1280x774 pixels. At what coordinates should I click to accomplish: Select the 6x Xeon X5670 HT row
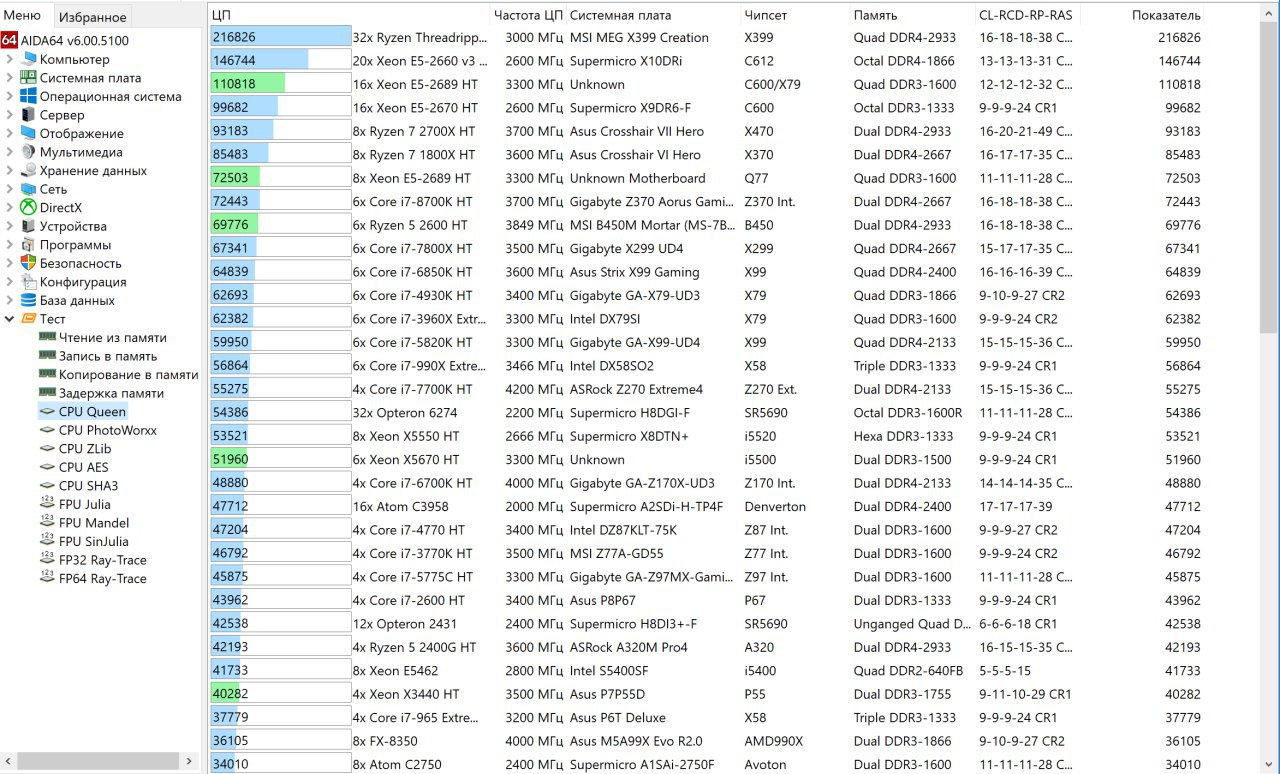coord(705,460)
